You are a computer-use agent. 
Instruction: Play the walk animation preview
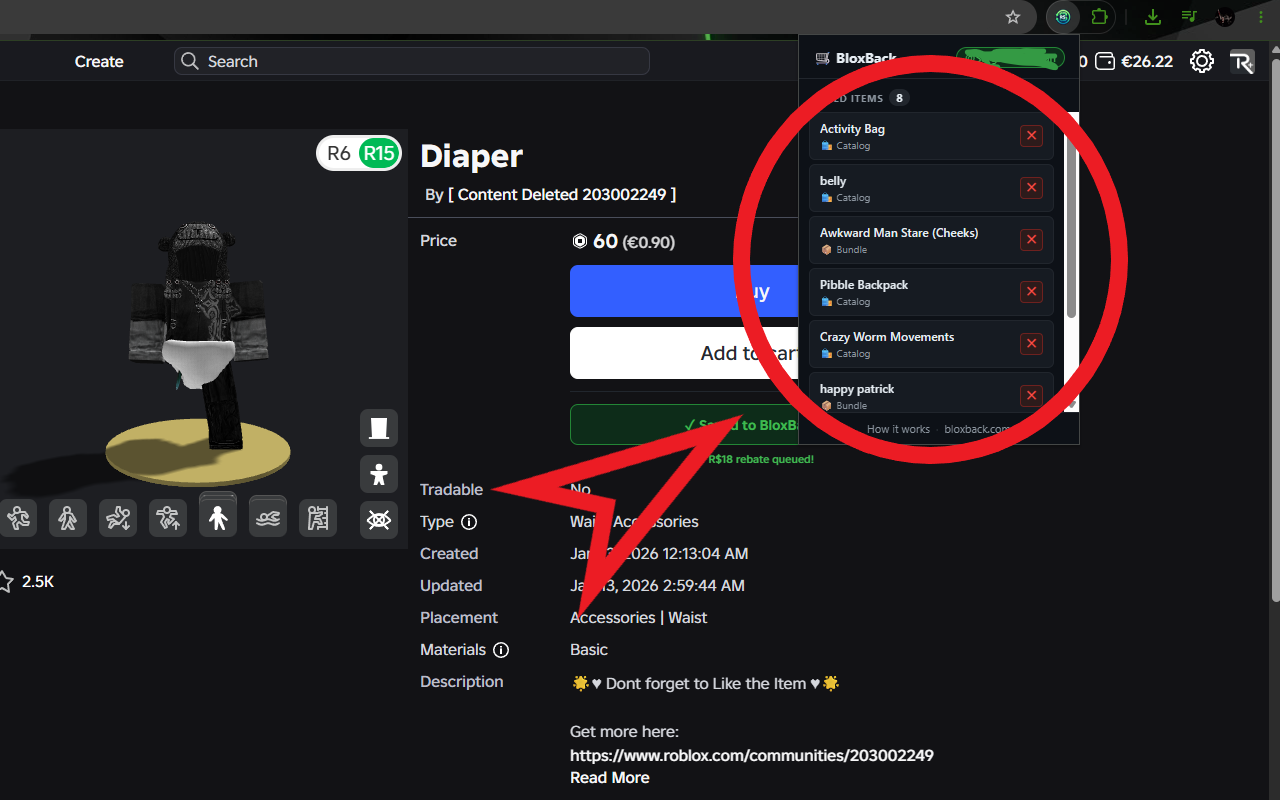click(68, 518)
